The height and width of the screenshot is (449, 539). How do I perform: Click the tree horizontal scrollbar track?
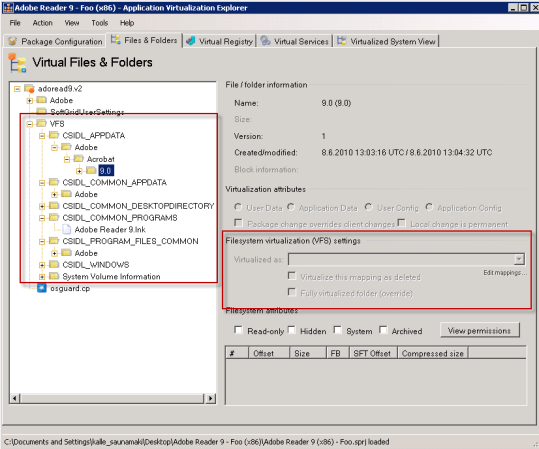pyautogui.click(x=112, y=398)
